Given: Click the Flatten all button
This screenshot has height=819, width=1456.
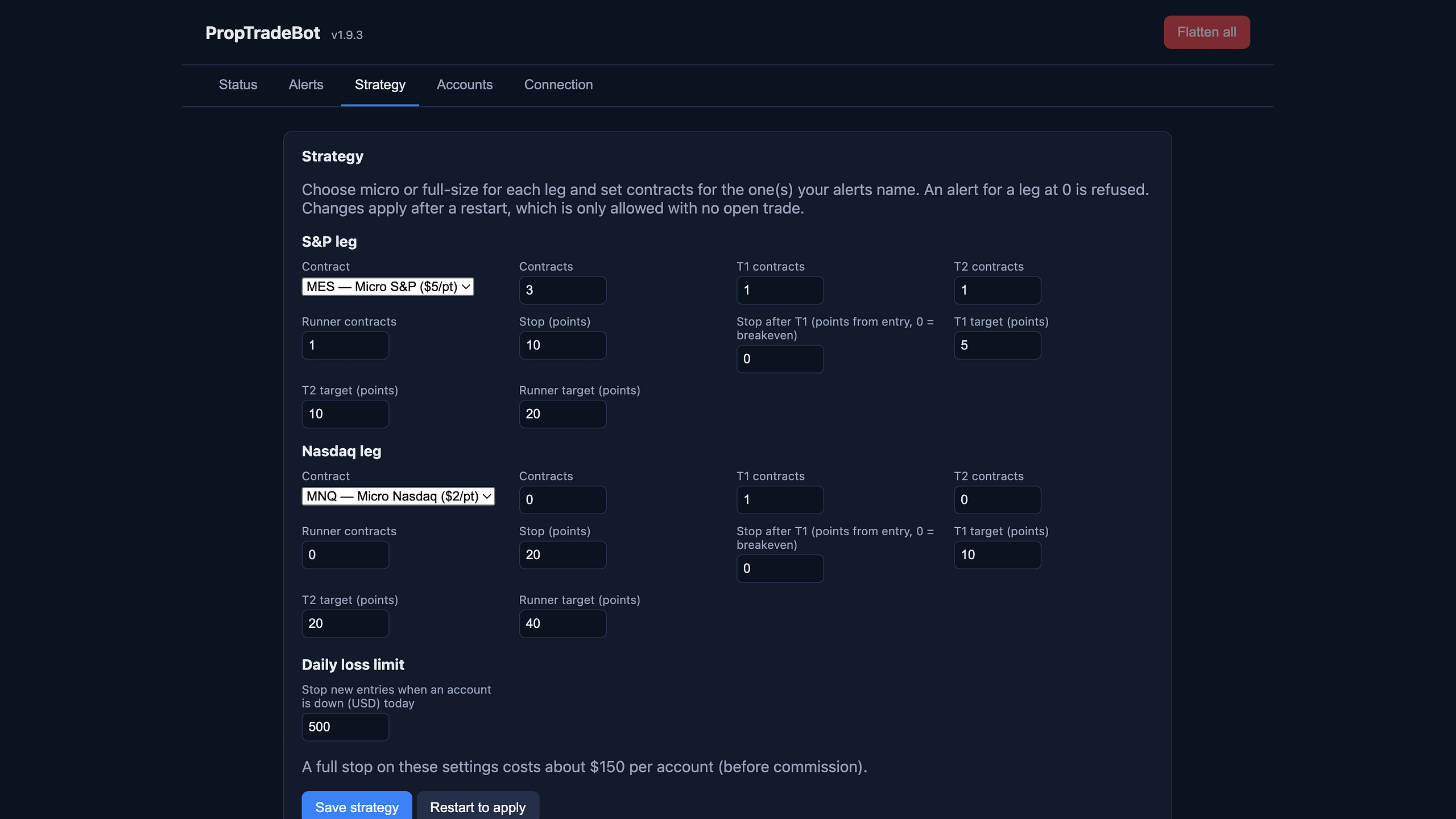Looking at the screenshot, I should 1206,32.
